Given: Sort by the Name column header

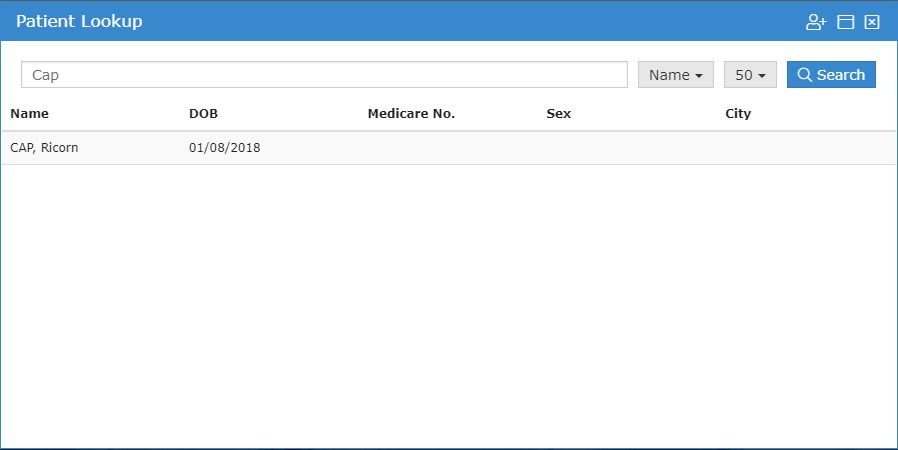Looking at the screenshot, I should pos(29,113).
